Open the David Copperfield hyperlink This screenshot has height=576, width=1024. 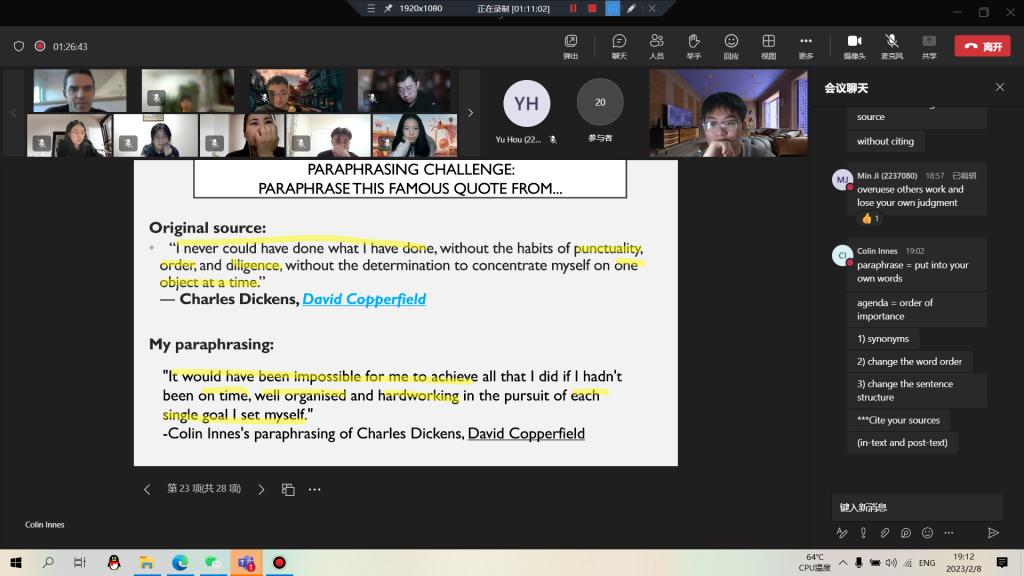(x=364, y=299)
